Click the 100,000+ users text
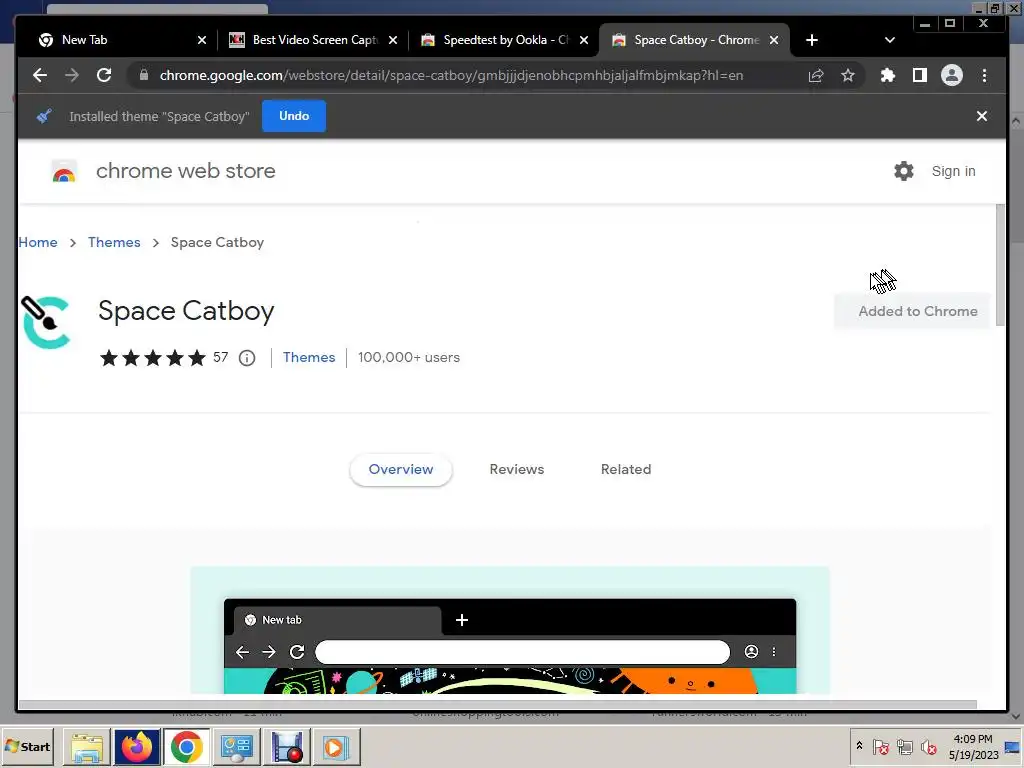Screen dimensions: 1024x768 pyautogui.click(x=409, y=357)
